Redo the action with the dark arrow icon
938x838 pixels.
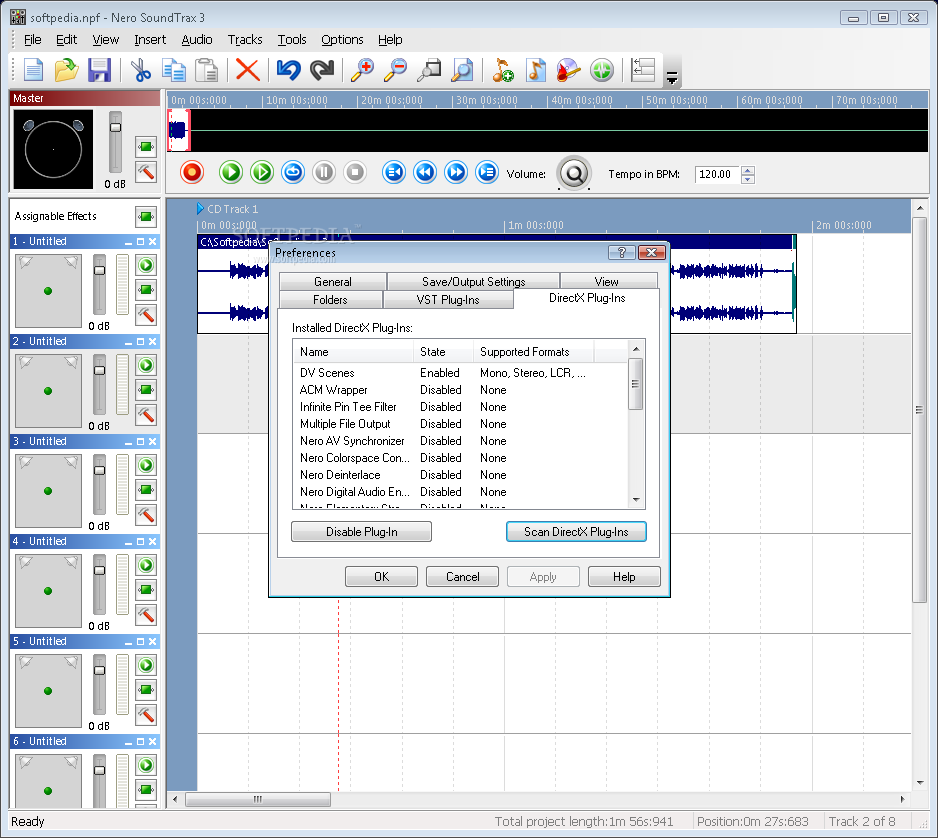tap(322, 71)
